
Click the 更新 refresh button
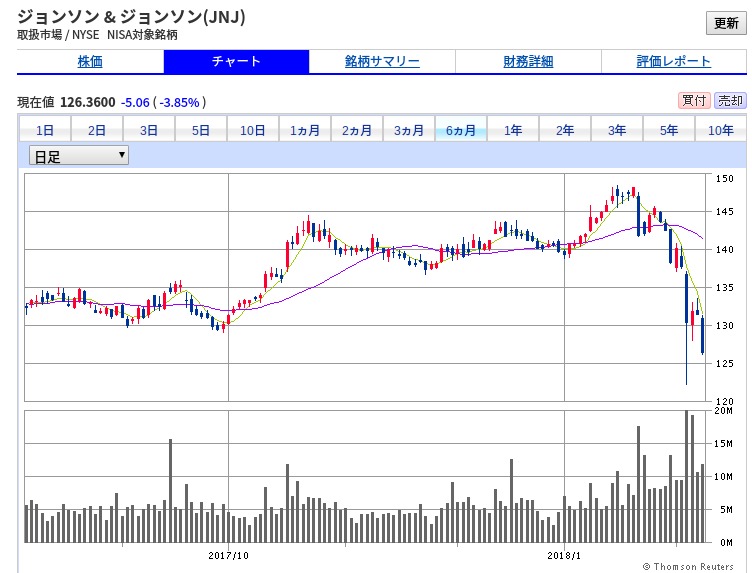pyautogui.click(x=726, y=23)
